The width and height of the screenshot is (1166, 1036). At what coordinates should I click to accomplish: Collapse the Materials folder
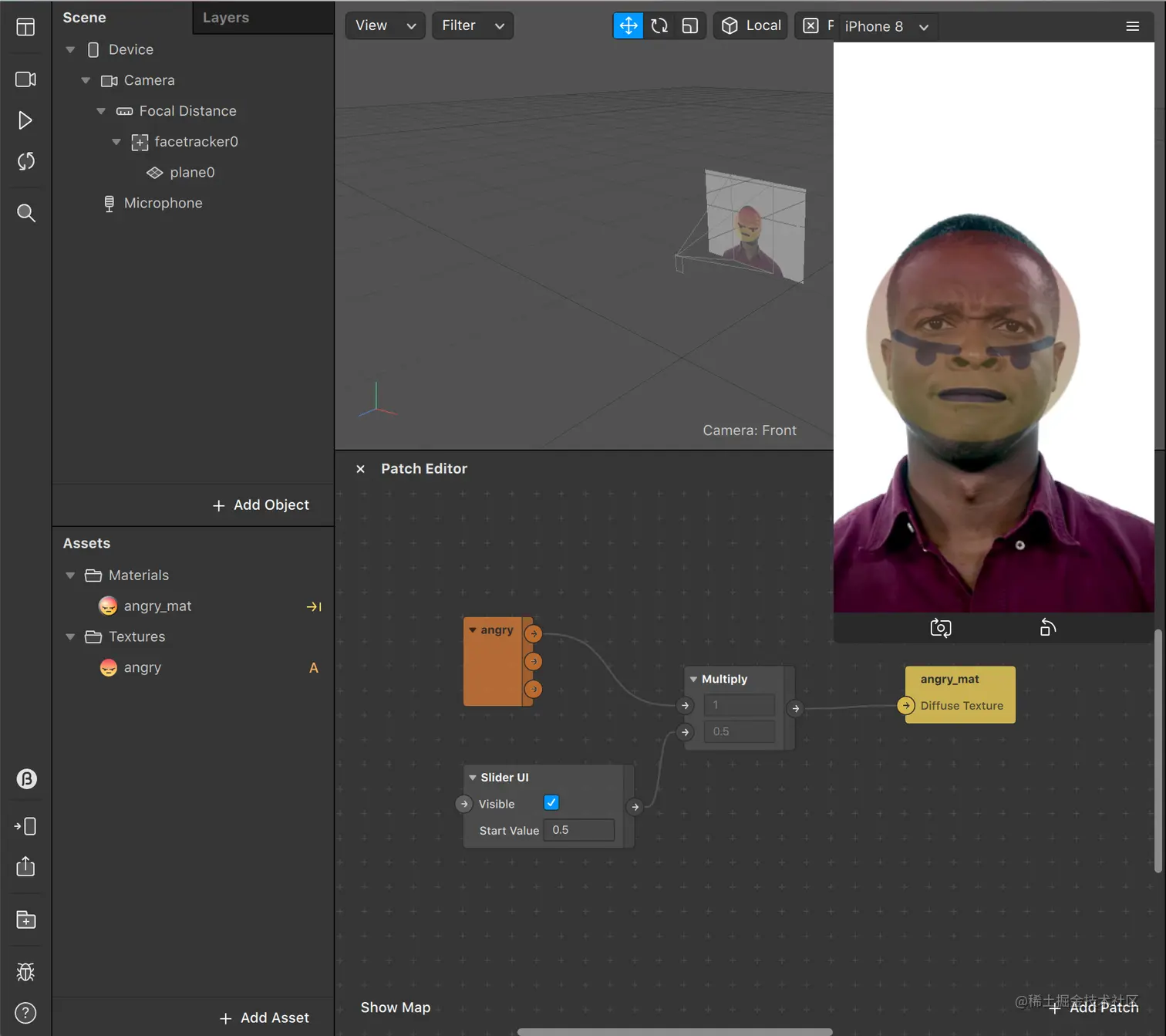(x=70, y=575)
